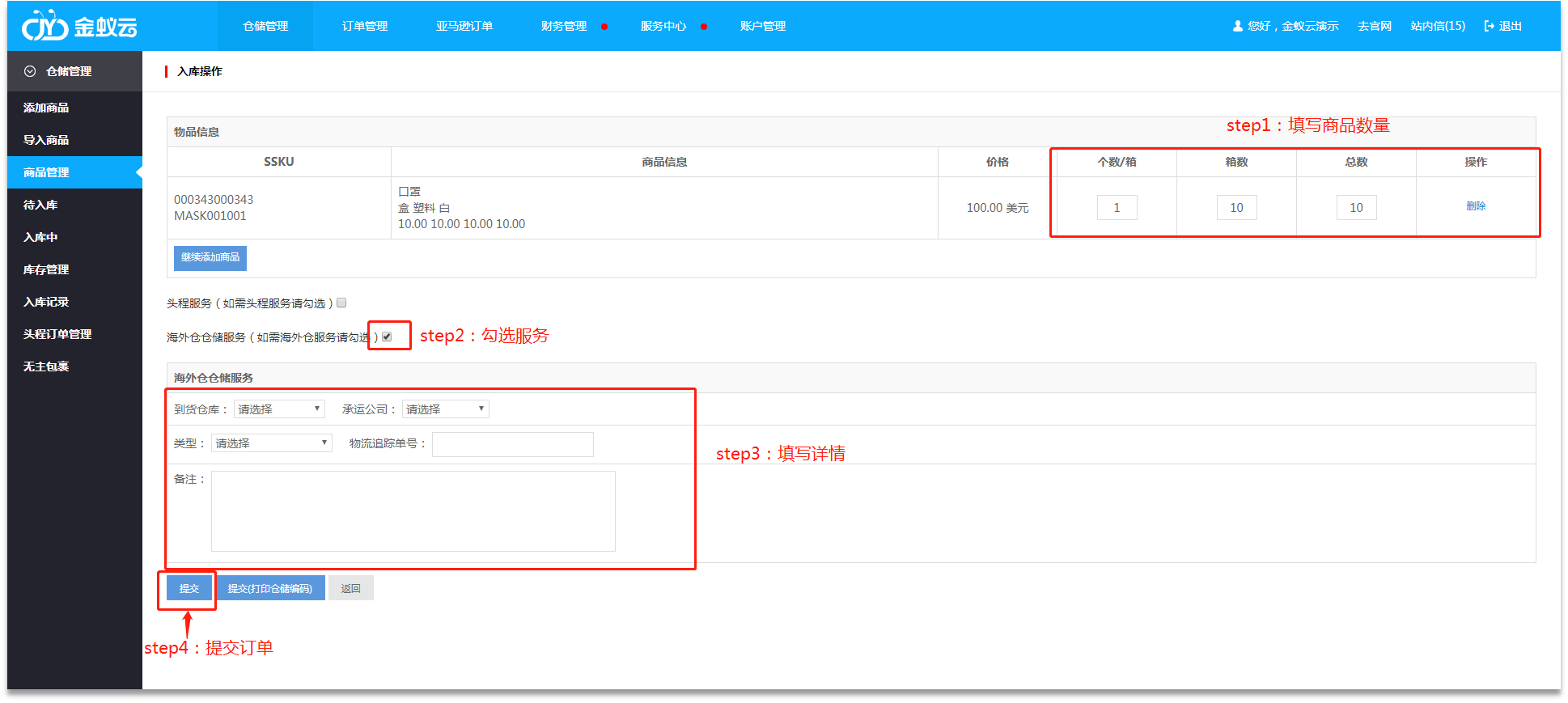Enable the 头程服务 checkbox

pyautogui.click(x=341, y=303)
